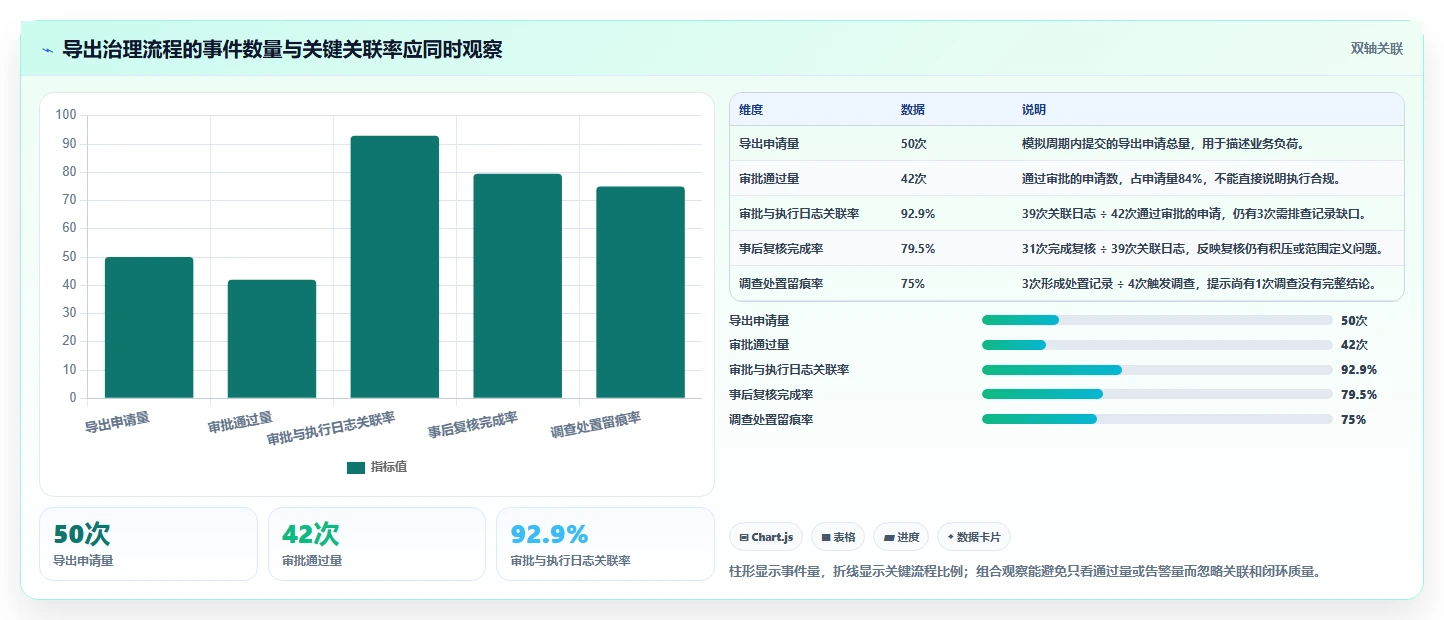
Task: Click the 调查处置留痕率 bar in the chart
Action: (x=640, y=292)
